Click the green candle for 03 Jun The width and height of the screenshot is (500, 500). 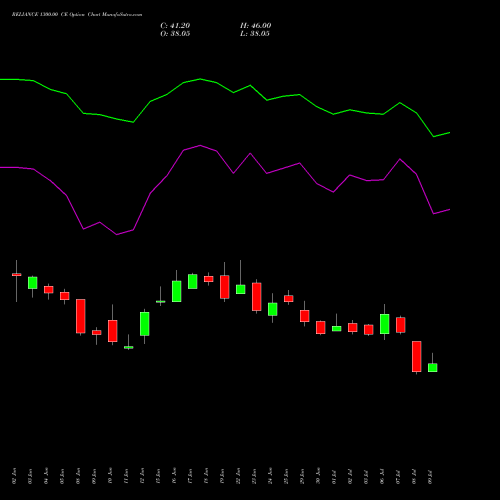point(33,283)
